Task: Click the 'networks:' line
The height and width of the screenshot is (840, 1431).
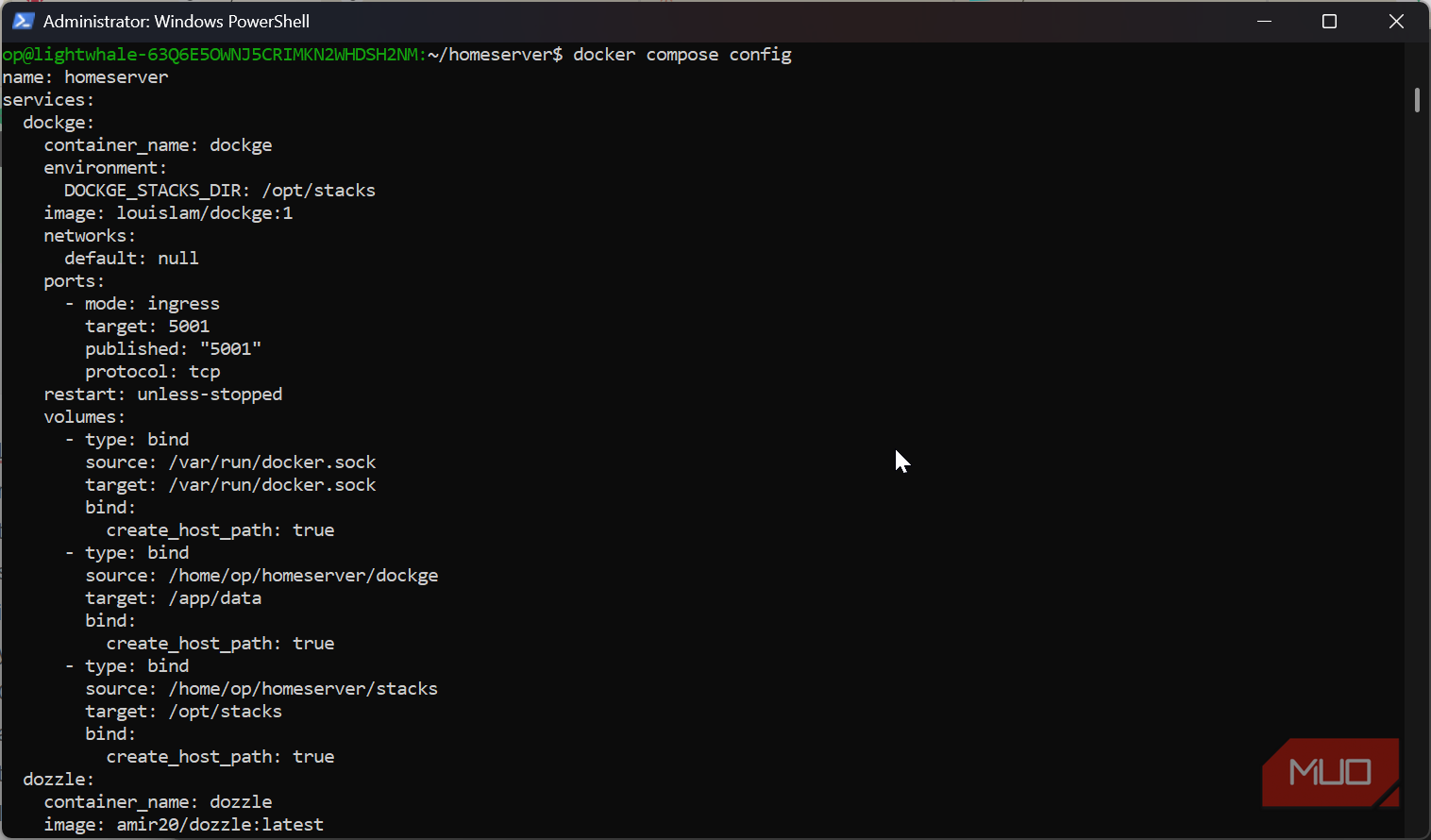Action: click(90, 236)
